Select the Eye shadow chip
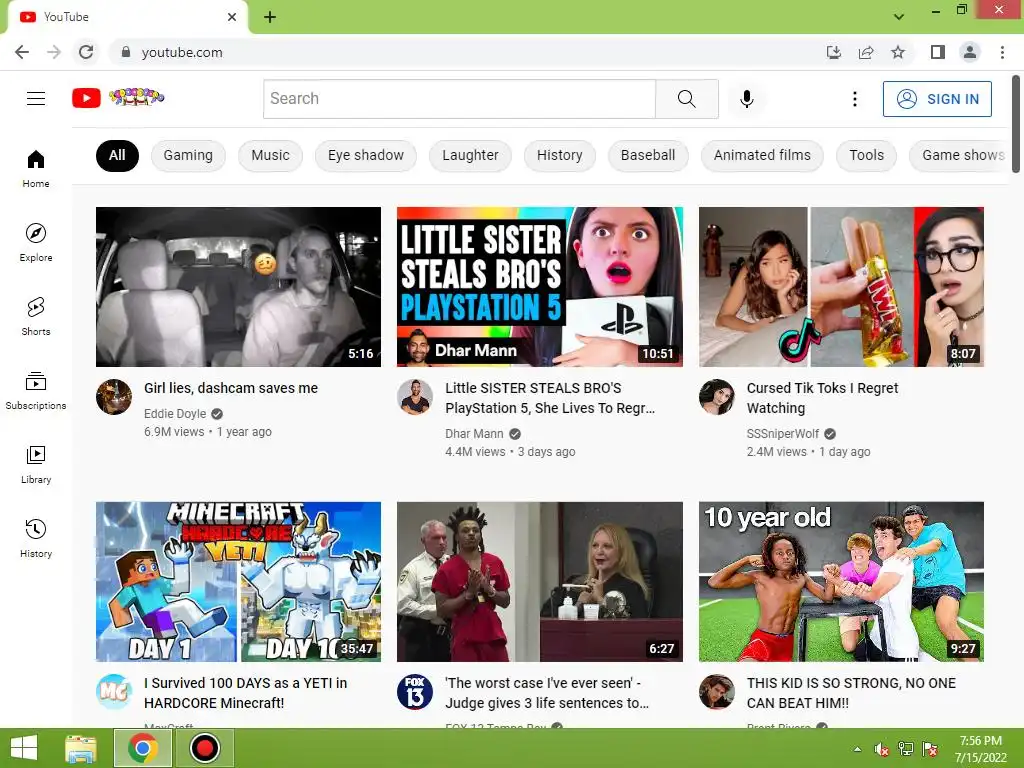 pos(366,155)
